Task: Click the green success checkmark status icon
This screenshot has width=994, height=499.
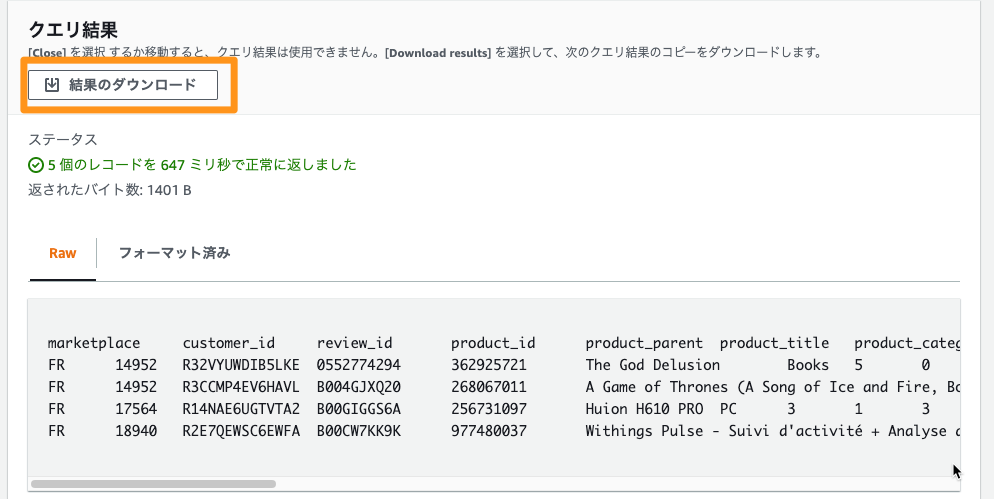Action: (x=36, y=165)
